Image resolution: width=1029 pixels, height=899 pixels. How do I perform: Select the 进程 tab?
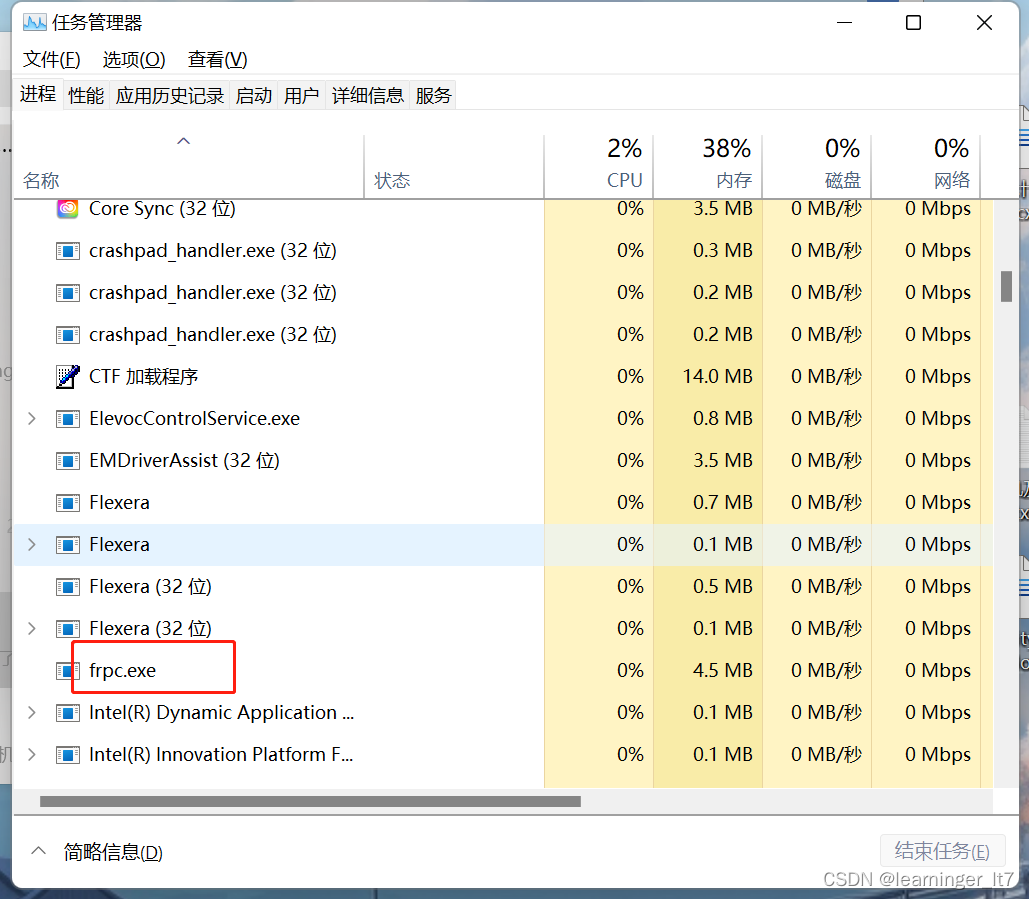tap(38, 94)
